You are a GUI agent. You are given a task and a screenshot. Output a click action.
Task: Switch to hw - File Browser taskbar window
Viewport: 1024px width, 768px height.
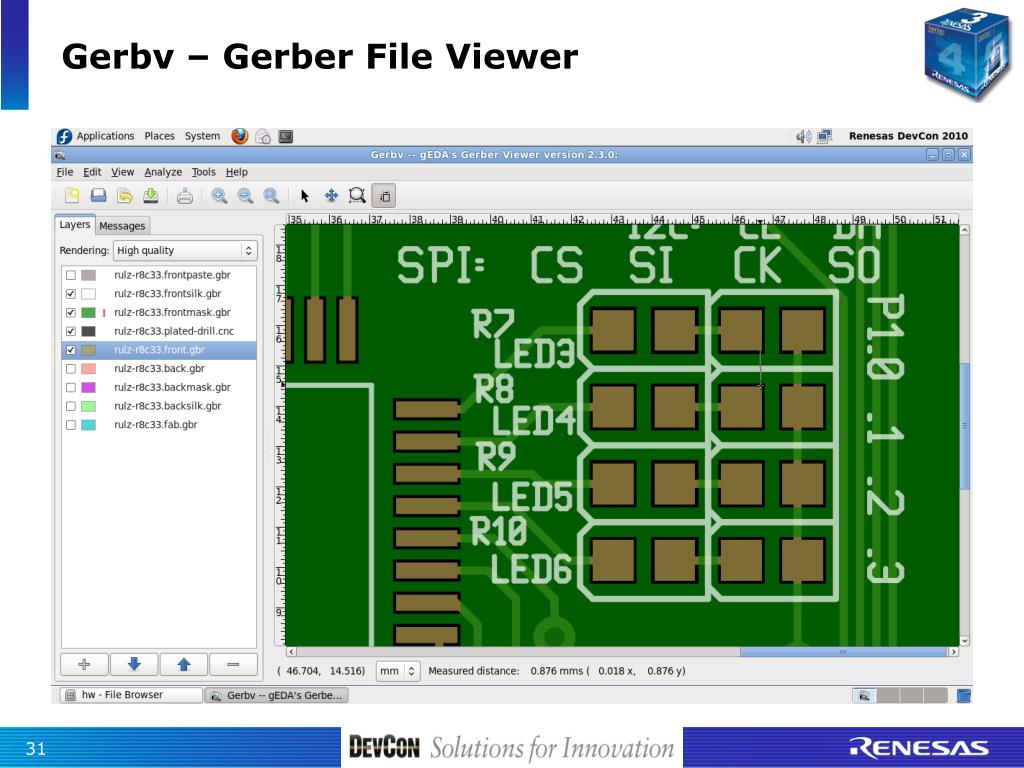click(x=131, y=695)
